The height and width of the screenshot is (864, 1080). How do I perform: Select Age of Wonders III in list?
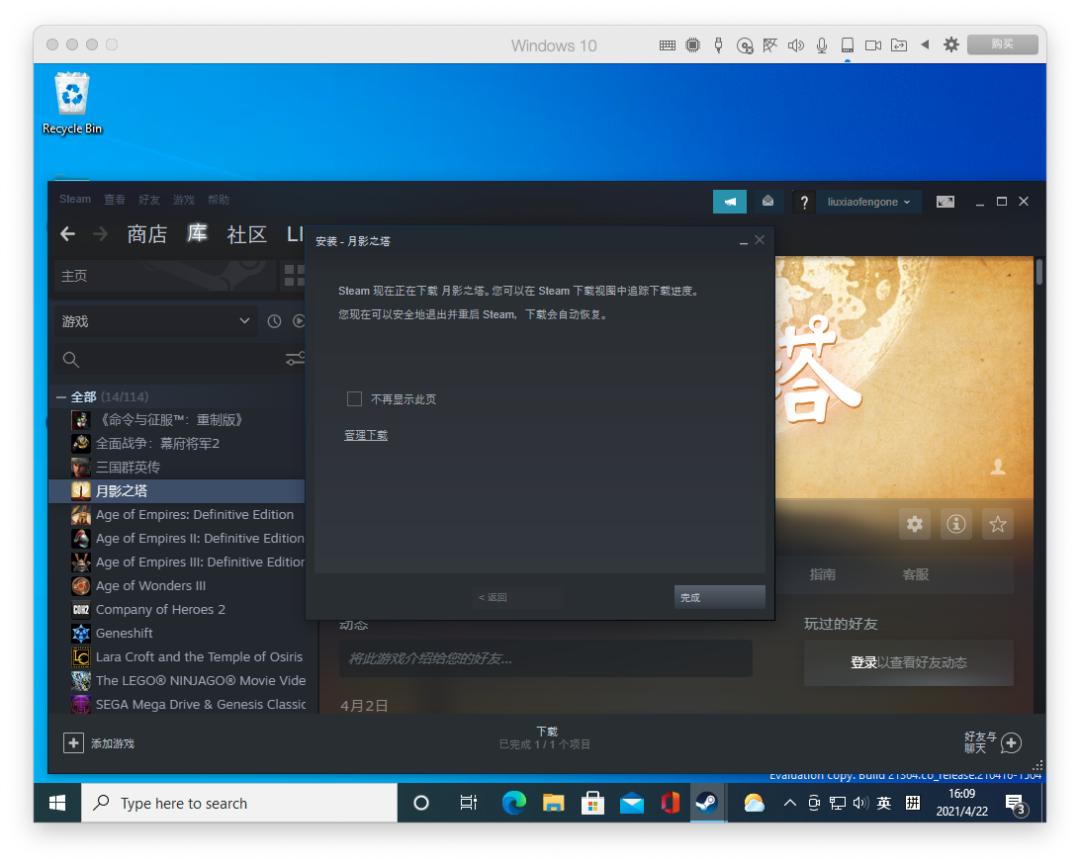pos(177,586)
